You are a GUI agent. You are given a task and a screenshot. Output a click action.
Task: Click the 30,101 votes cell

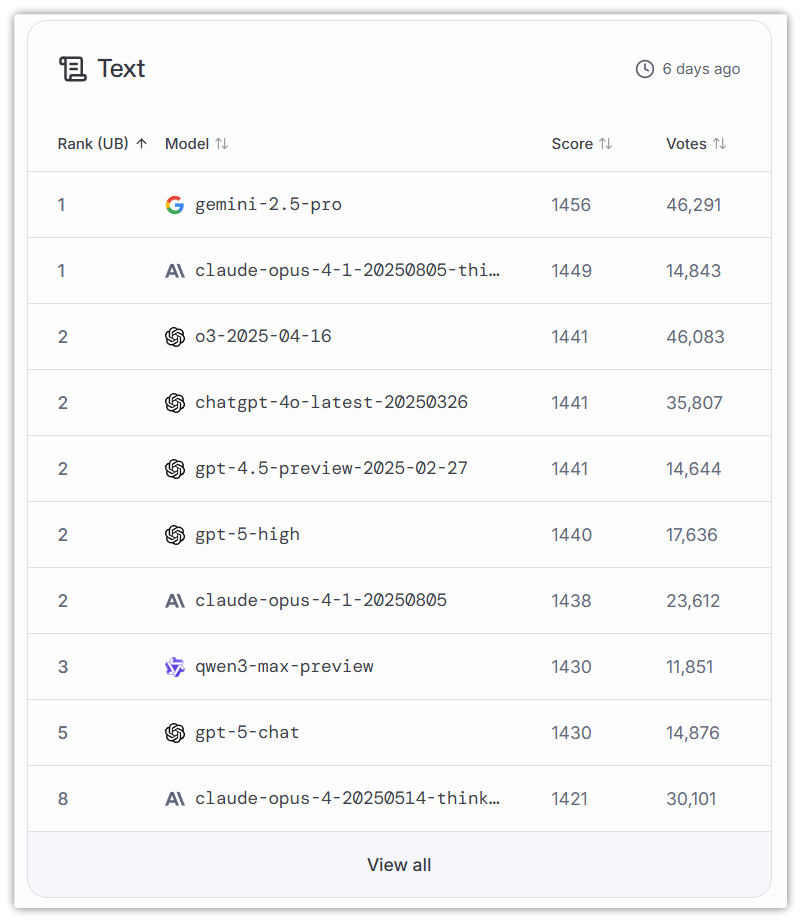pyautogui.click(x=692, y=799)
